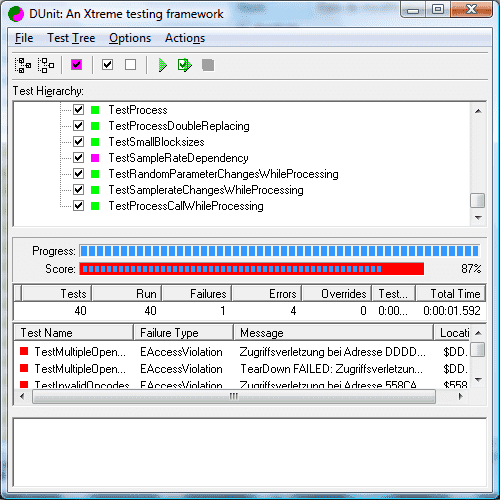
Task: Click the Errors column header
Action: click(x=267, y=294)
